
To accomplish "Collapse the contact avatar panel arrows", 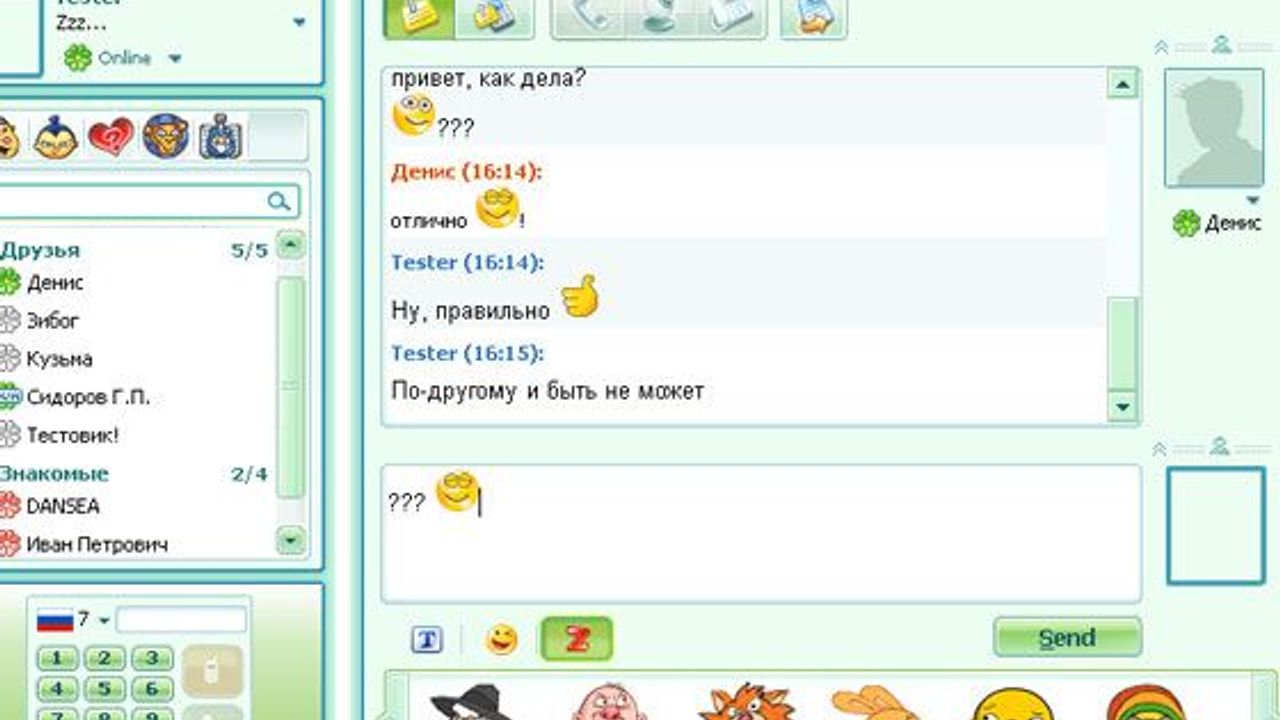I will pyautogui.click(x=1161, y=46).
